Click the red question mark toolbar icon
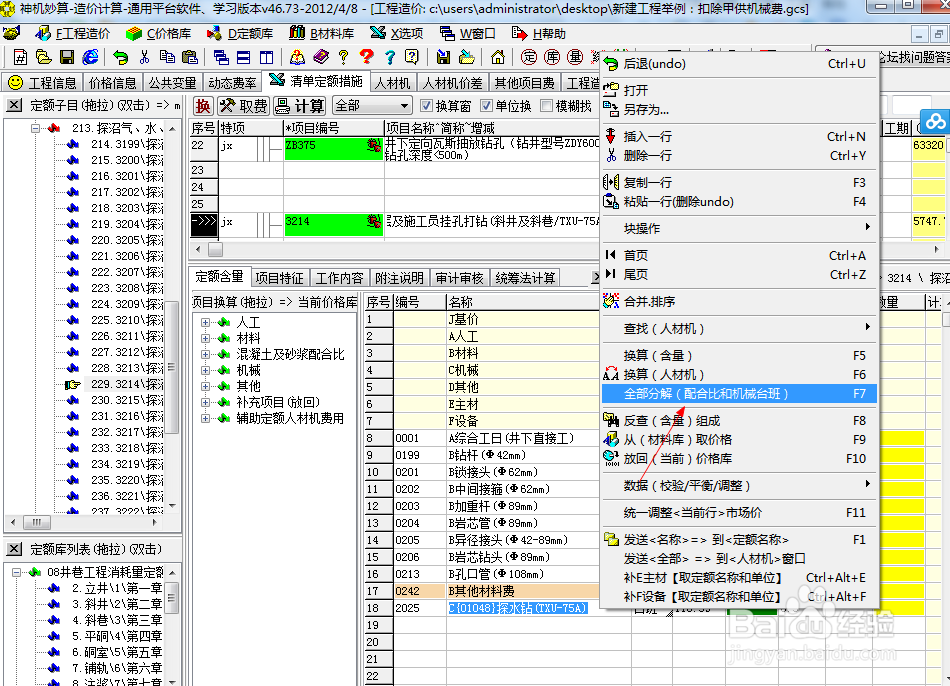The image size is (950, 686). coord(367,57)
